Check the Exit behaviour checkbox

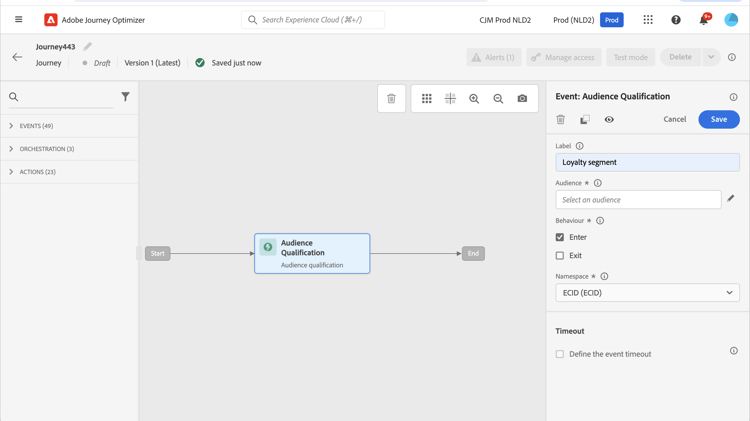tap(560, 255)
